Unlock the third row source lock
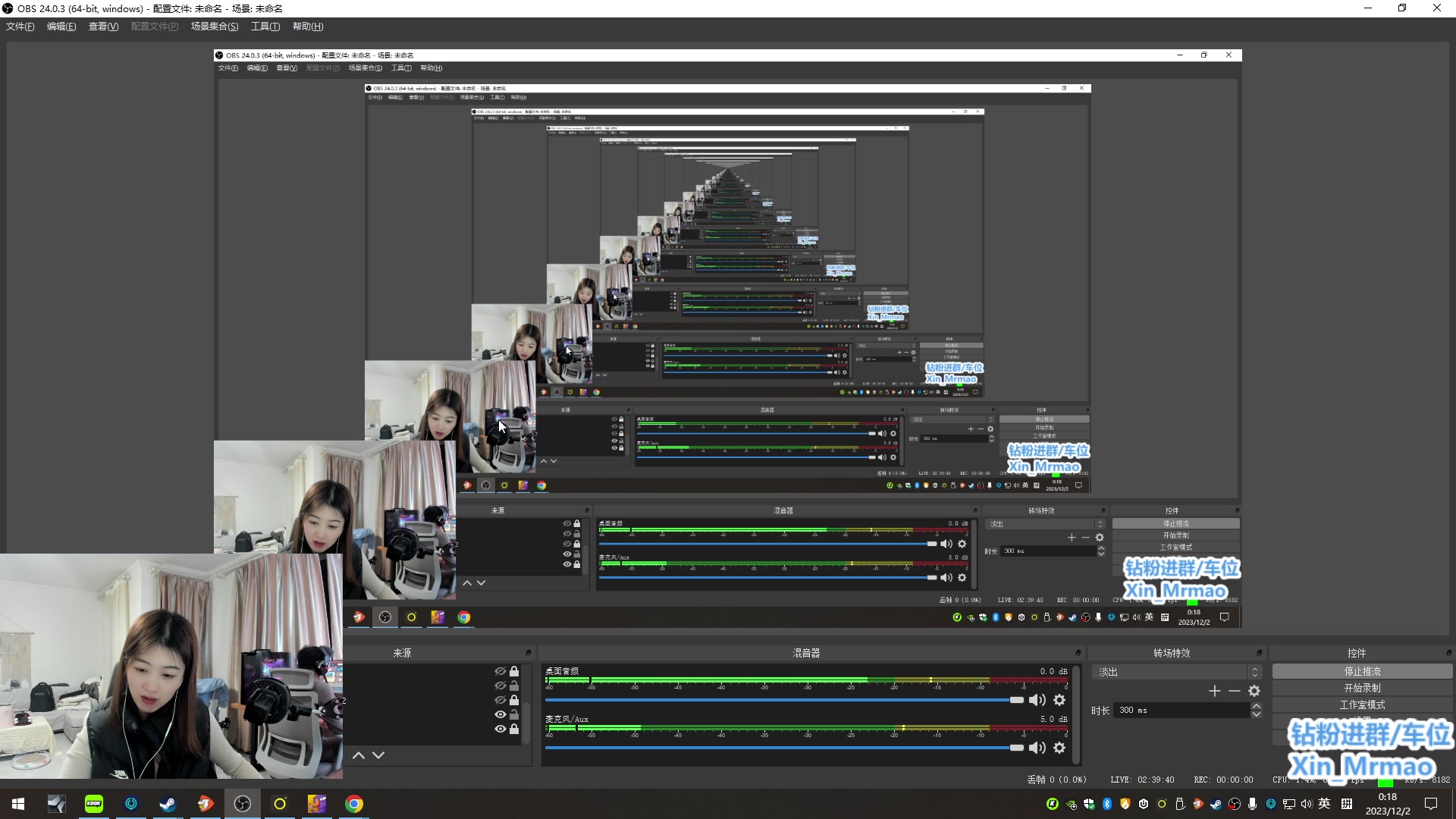This screenshot has width=1456, height=819. [x=514, y=700]
